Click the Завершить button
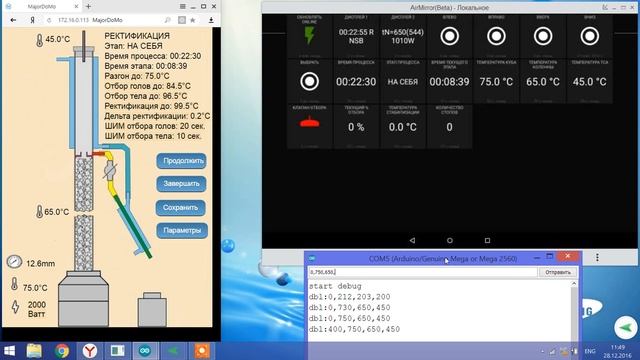The height and width of the screenshot is (360, 640). point(182,184)
